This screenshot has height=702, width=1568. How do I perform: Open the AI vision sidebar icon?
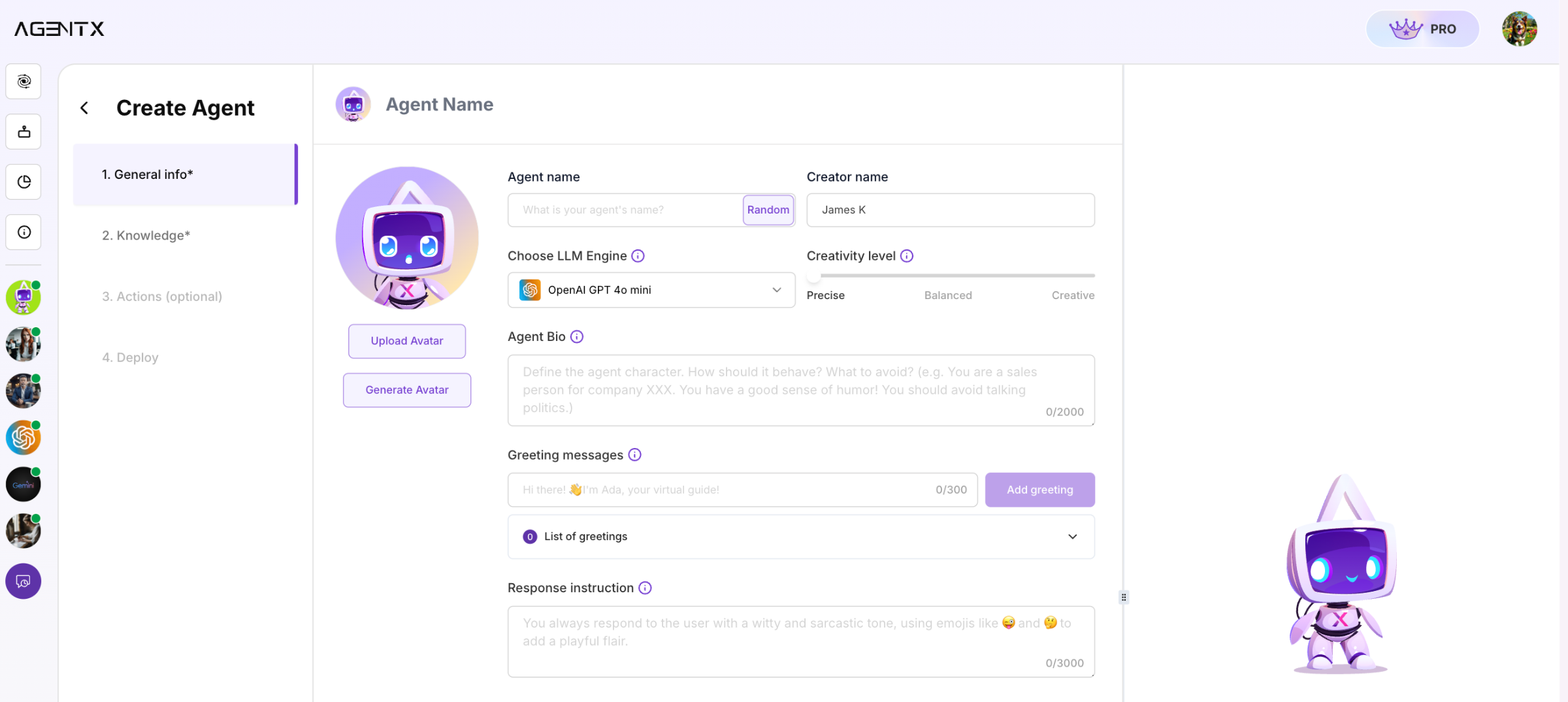click(x=24, y=81)
